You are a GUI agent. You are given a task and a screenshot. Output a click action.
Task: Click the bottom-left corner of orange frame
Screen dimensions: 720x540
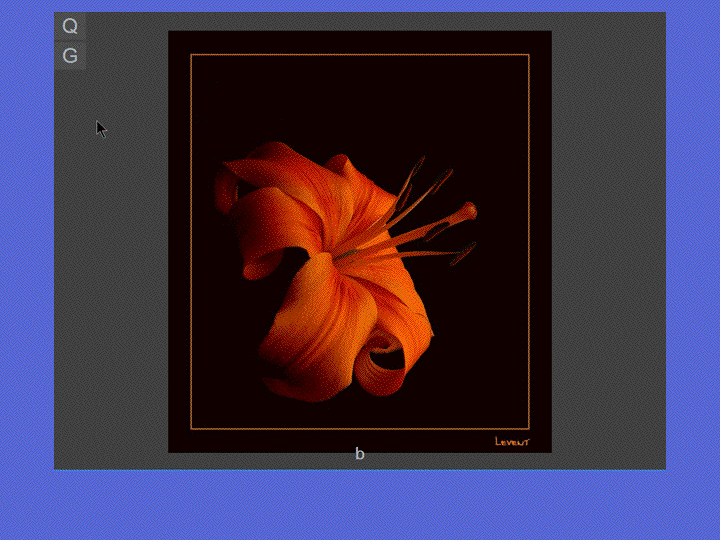click(x=192, y=429)
